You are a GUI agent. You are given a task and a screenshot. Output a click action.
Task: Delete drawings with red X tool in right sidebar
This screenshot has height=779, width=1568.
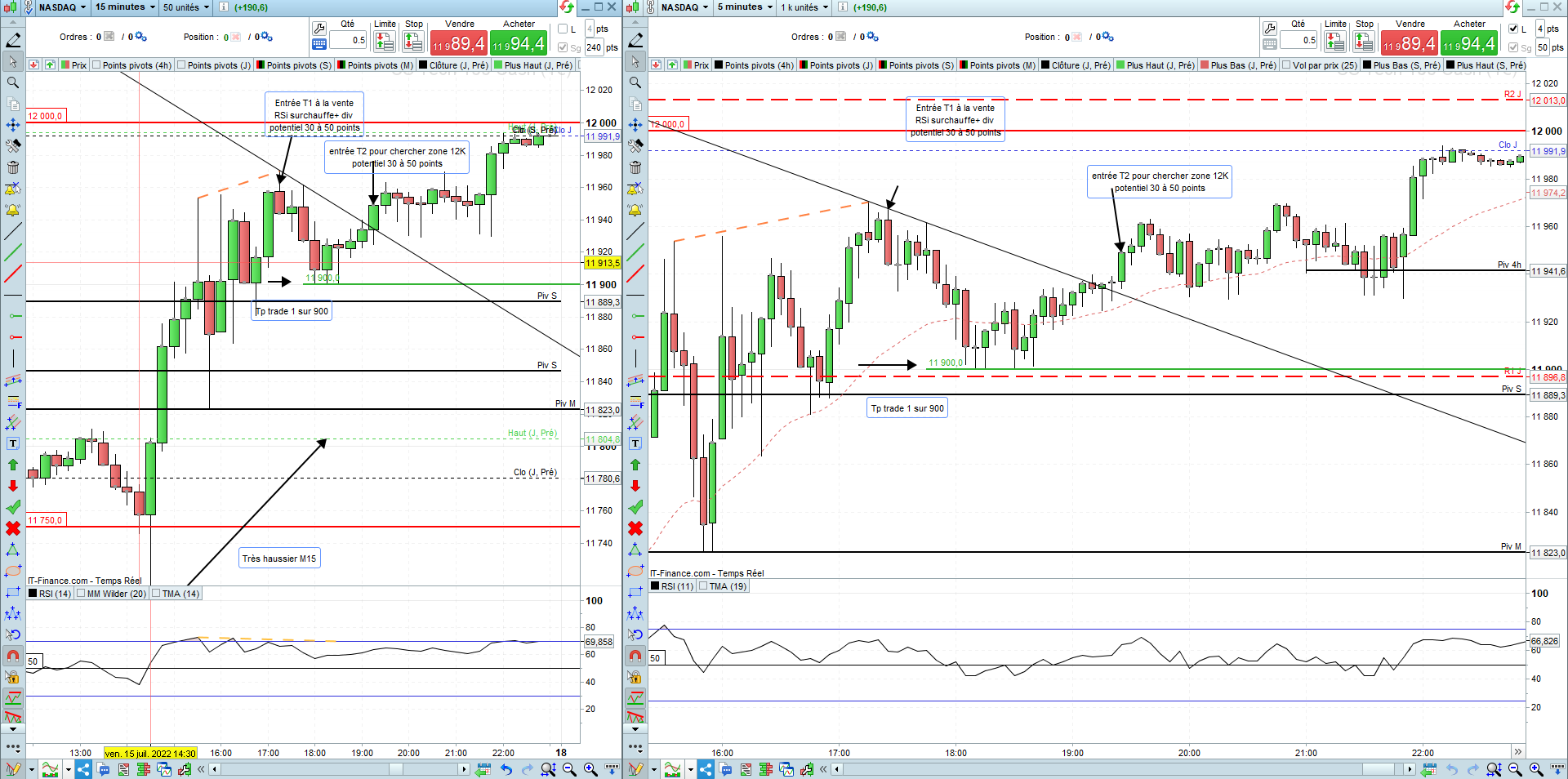[x=635, y=528]
